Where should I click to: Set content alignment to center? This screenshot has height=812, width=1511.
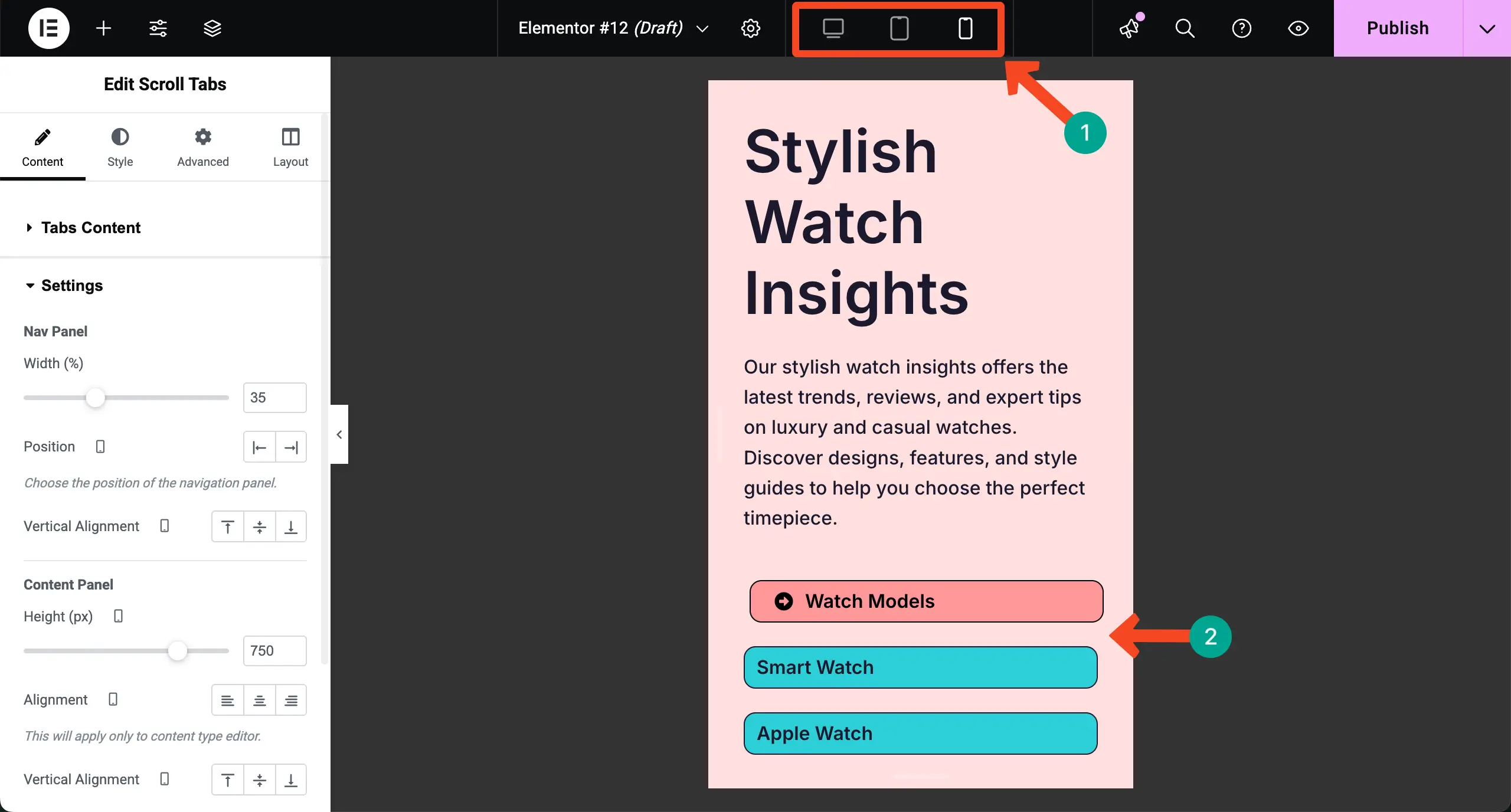tap(260, 700)
